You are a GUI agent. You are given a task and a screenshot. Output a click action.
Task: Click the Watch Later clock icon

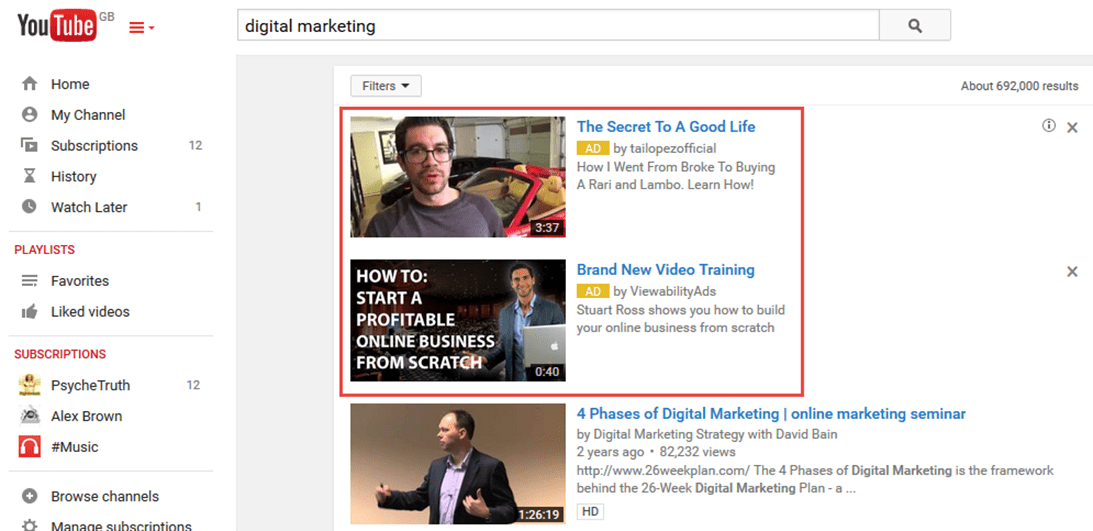29,207
